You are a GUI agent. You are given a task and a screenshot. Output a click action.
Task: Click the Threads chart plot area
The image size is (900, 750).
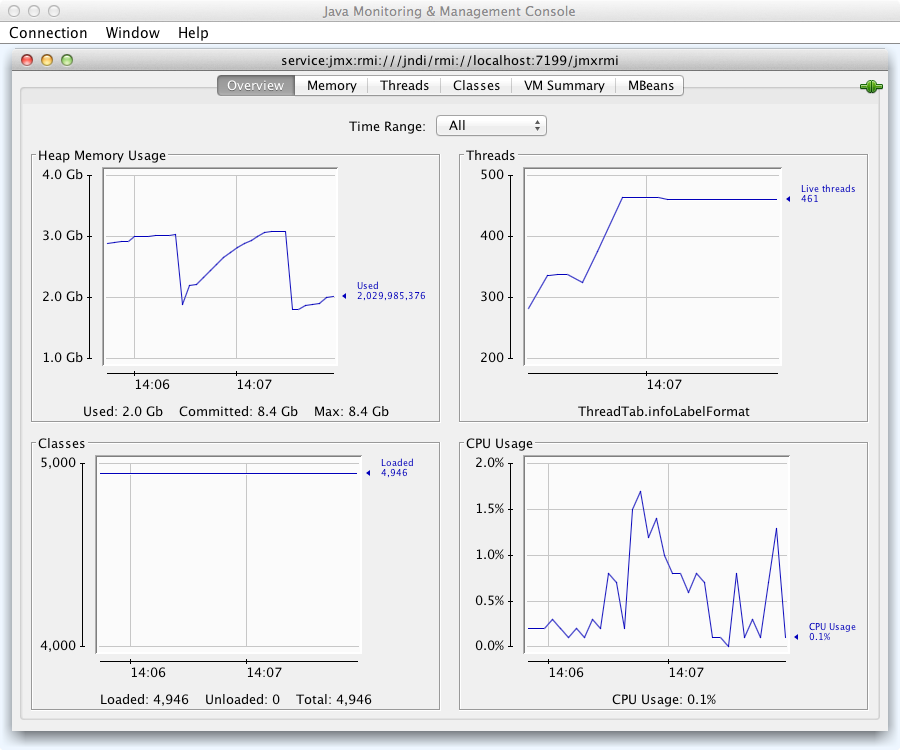tap(653, 267)
